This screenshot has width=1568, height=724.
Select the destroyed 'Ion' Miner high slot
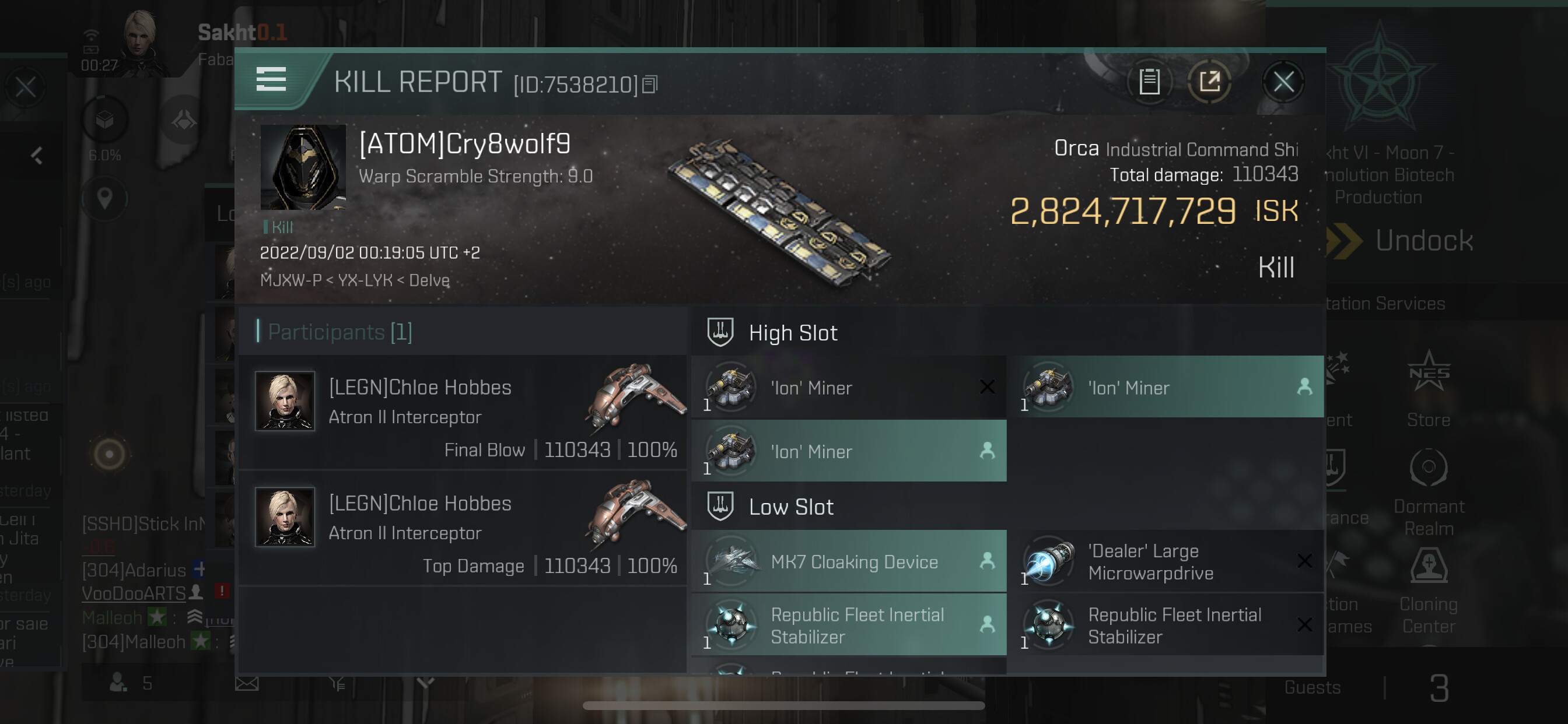849,387
